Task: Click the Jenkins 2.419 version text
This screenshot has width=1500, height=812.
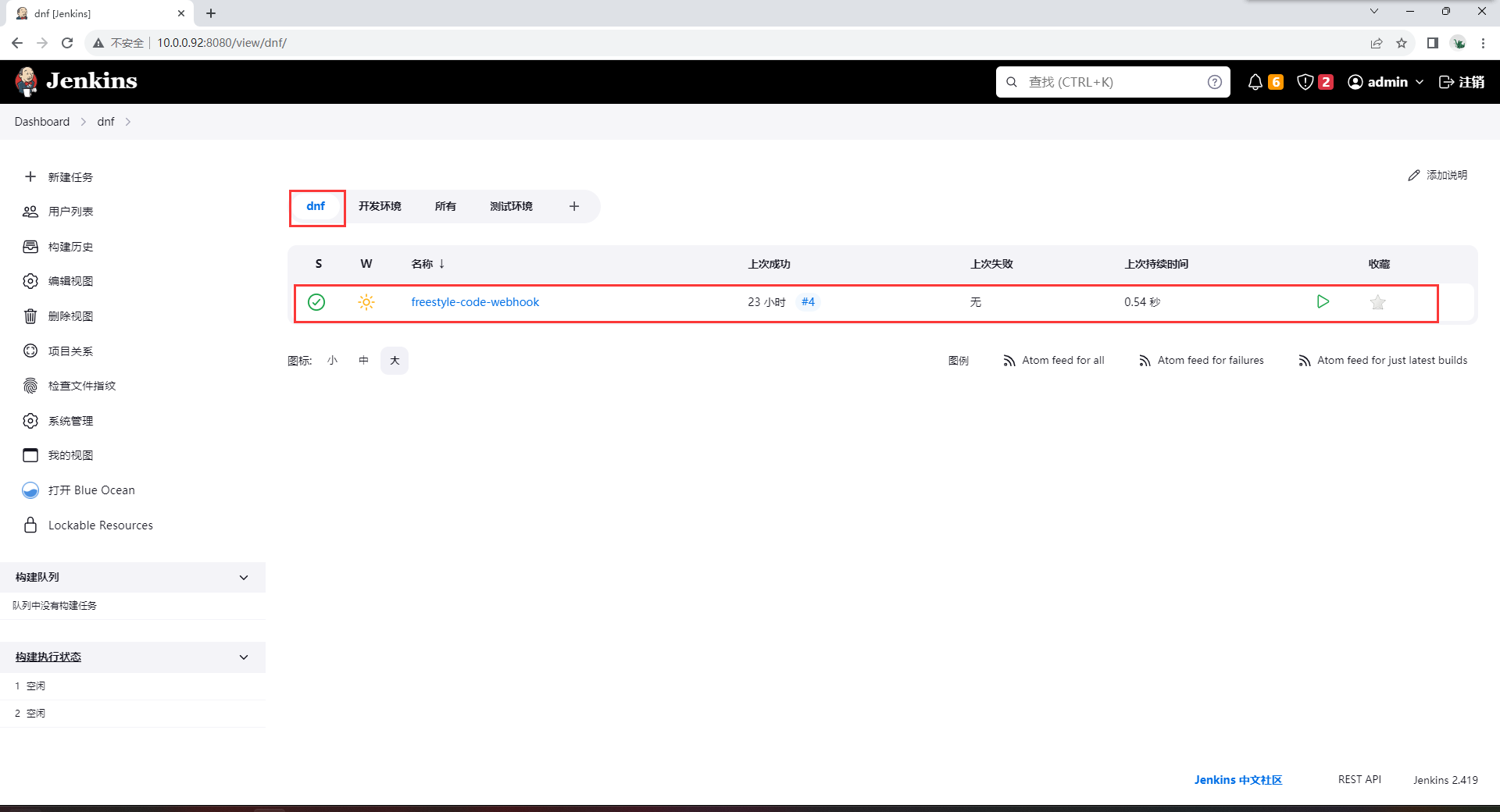Action: pos(1445,780)
